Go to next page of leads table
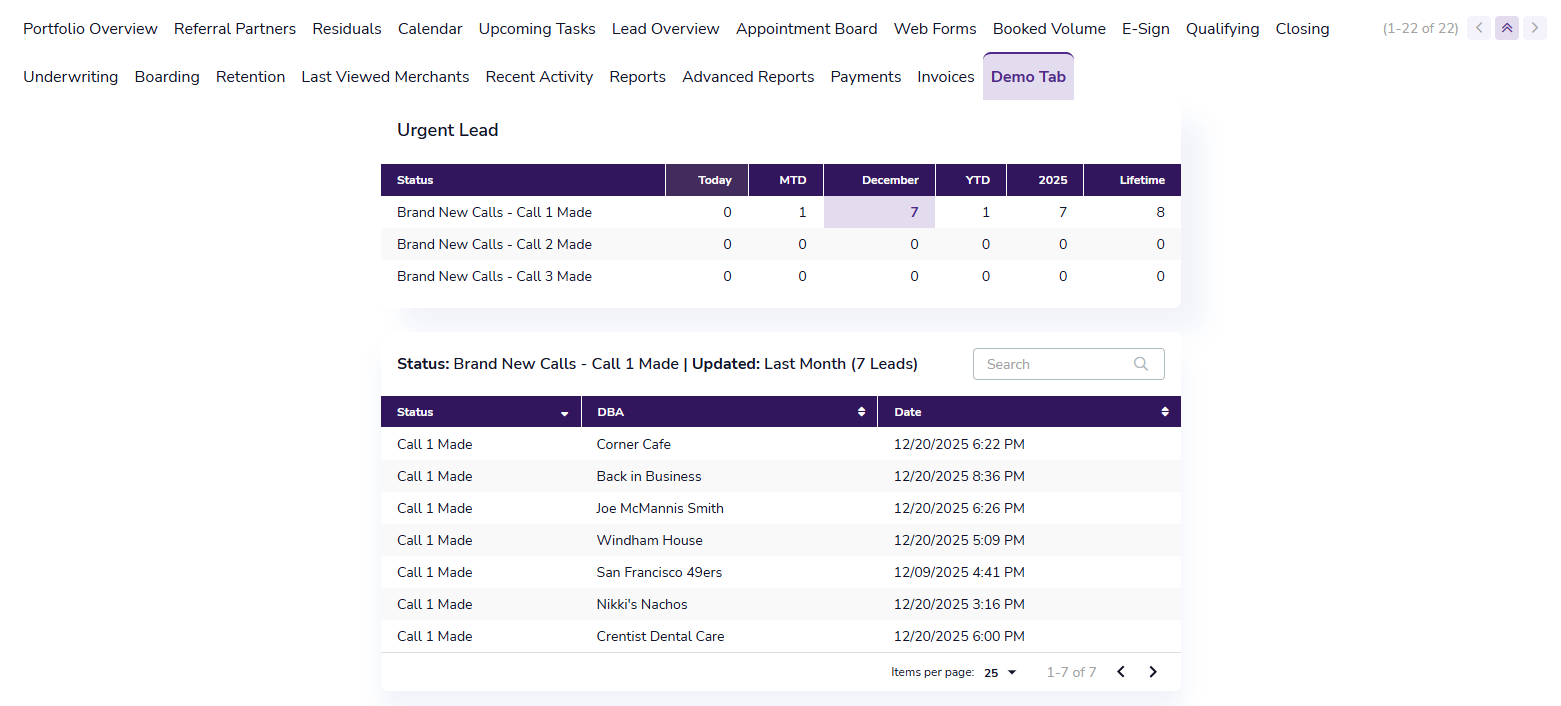This screenshot has height=706, width=1561. [1153, 672]
